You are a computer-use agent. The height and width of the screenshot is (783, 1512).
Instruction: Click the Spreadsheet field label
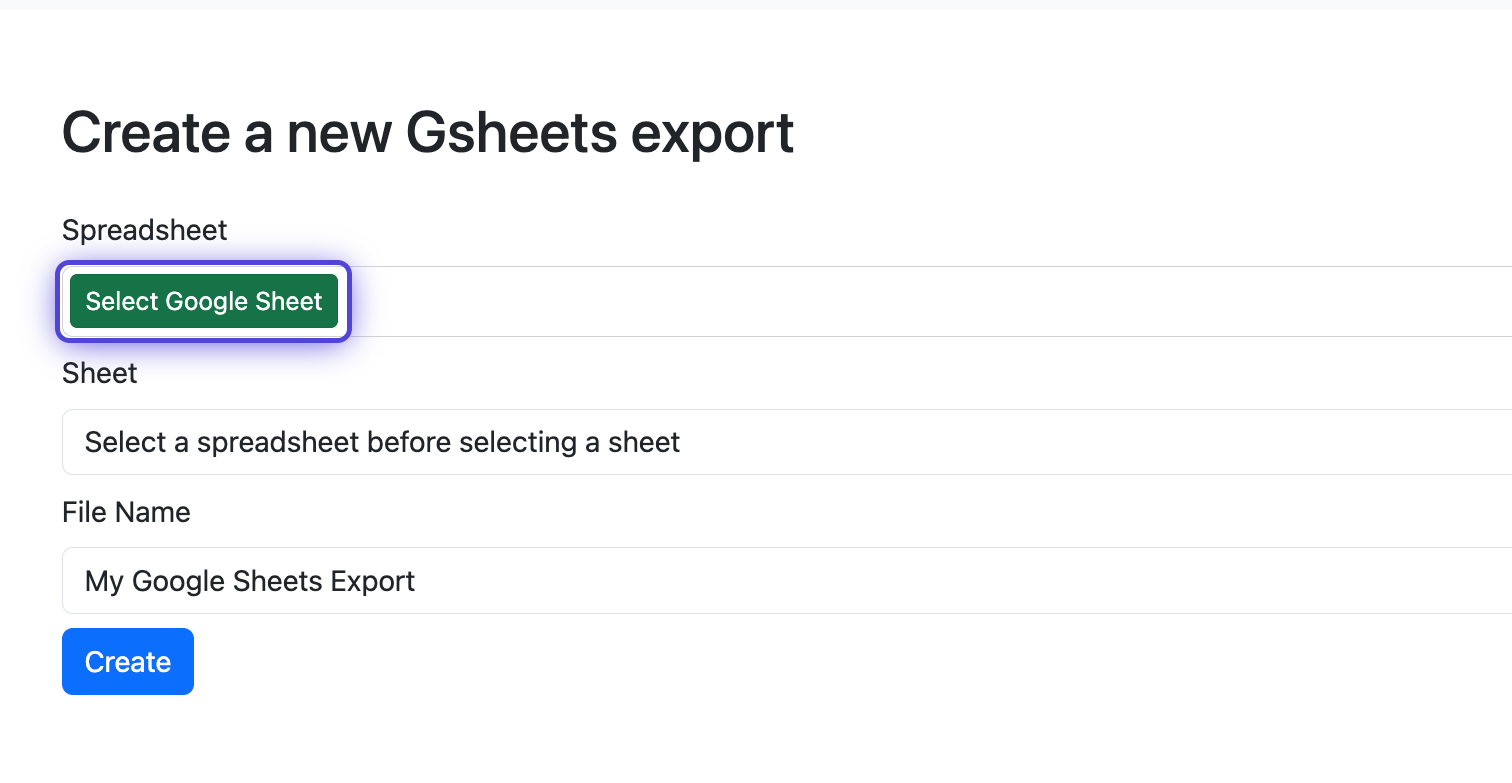point(145,230)
